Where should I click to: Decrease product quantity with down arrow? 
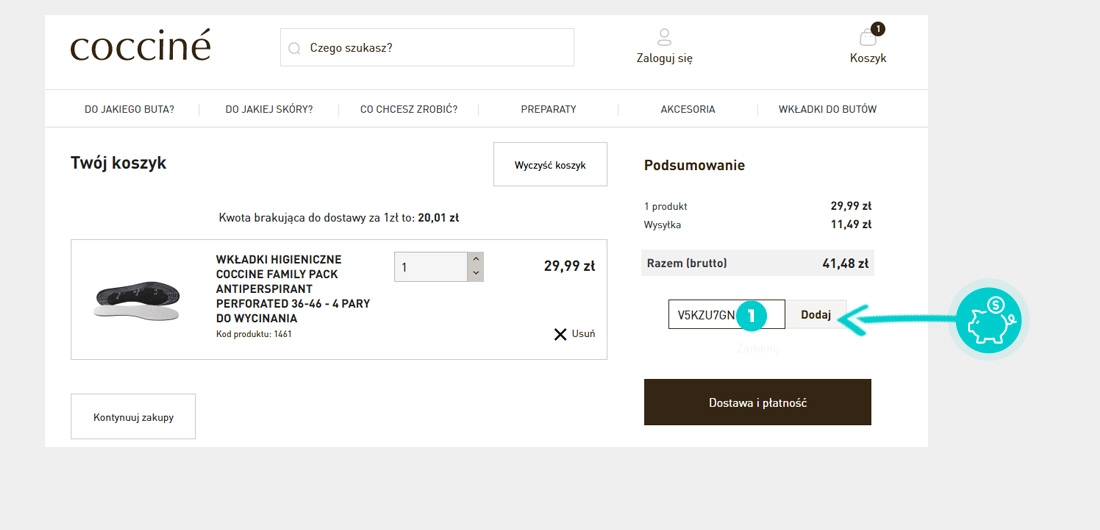[475, 274]
